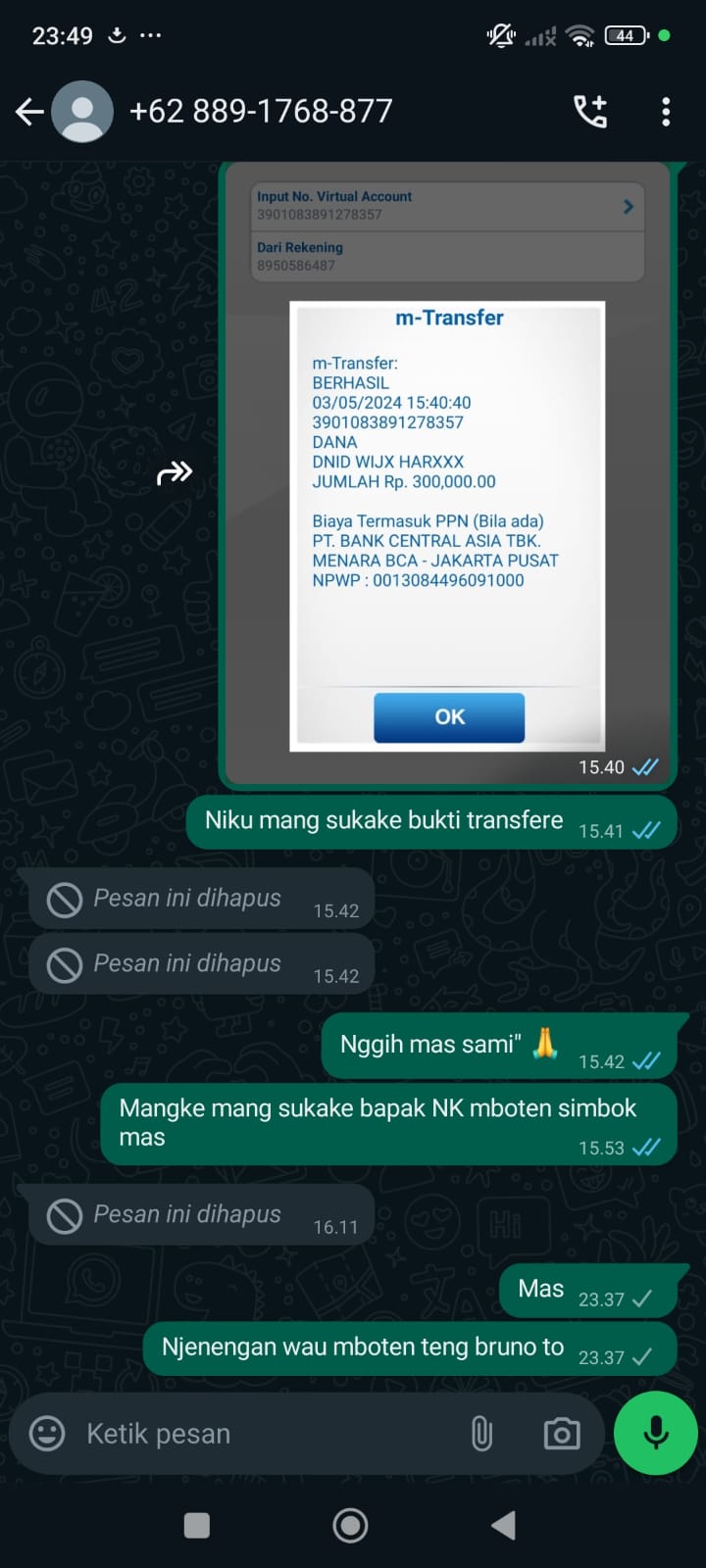Focus the 'Ketik pesan' message field
This screenshot has width=706, height=1568.
tap(265, 1434)
